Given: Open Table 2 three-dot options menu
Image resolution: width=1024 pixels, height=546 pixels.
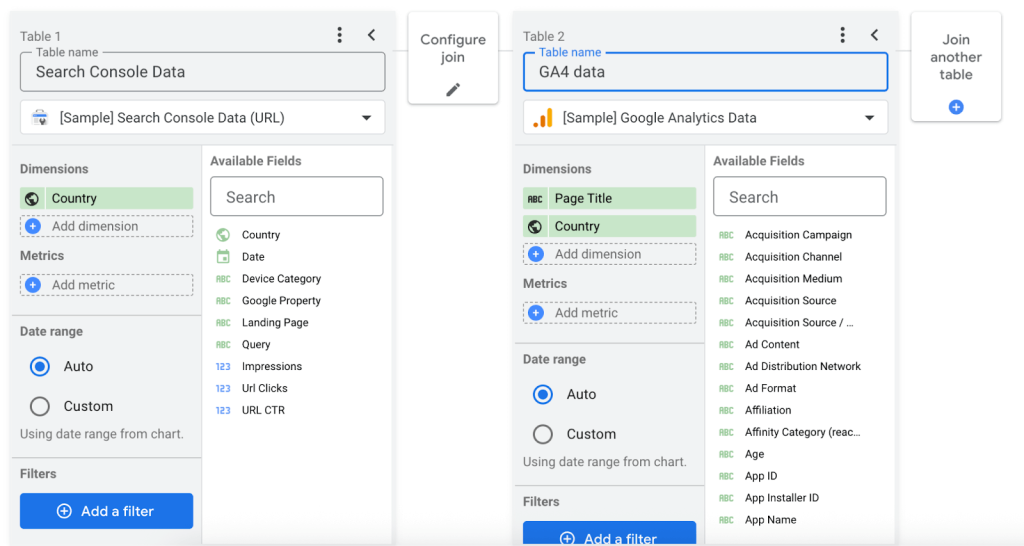Looking at the screenshot, I should pos(842,35).
